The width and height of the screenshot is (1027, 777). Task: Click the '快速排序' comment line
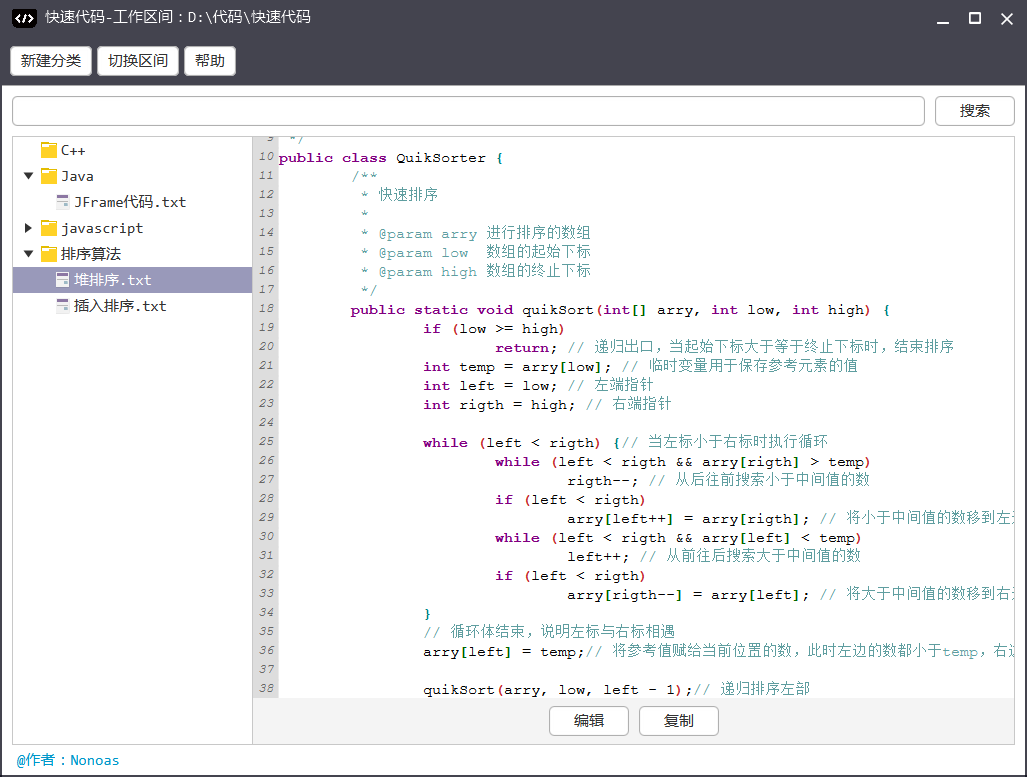[x=400, y=195]
